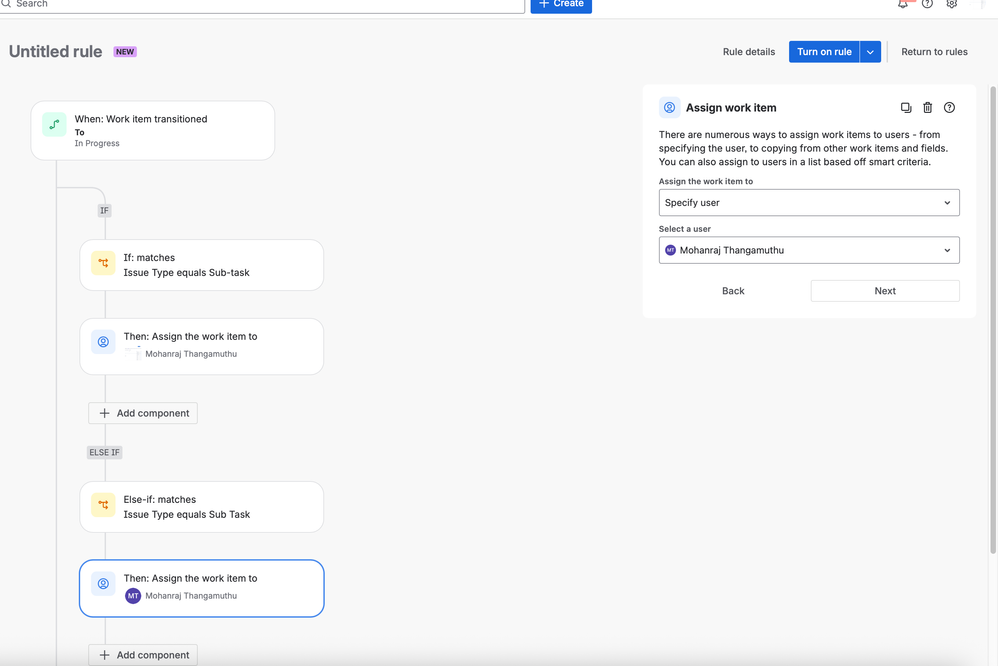The height and width of the screenshot is (666, 998).
Task: Open the help icon in top bar
Action: coord(927,4)
